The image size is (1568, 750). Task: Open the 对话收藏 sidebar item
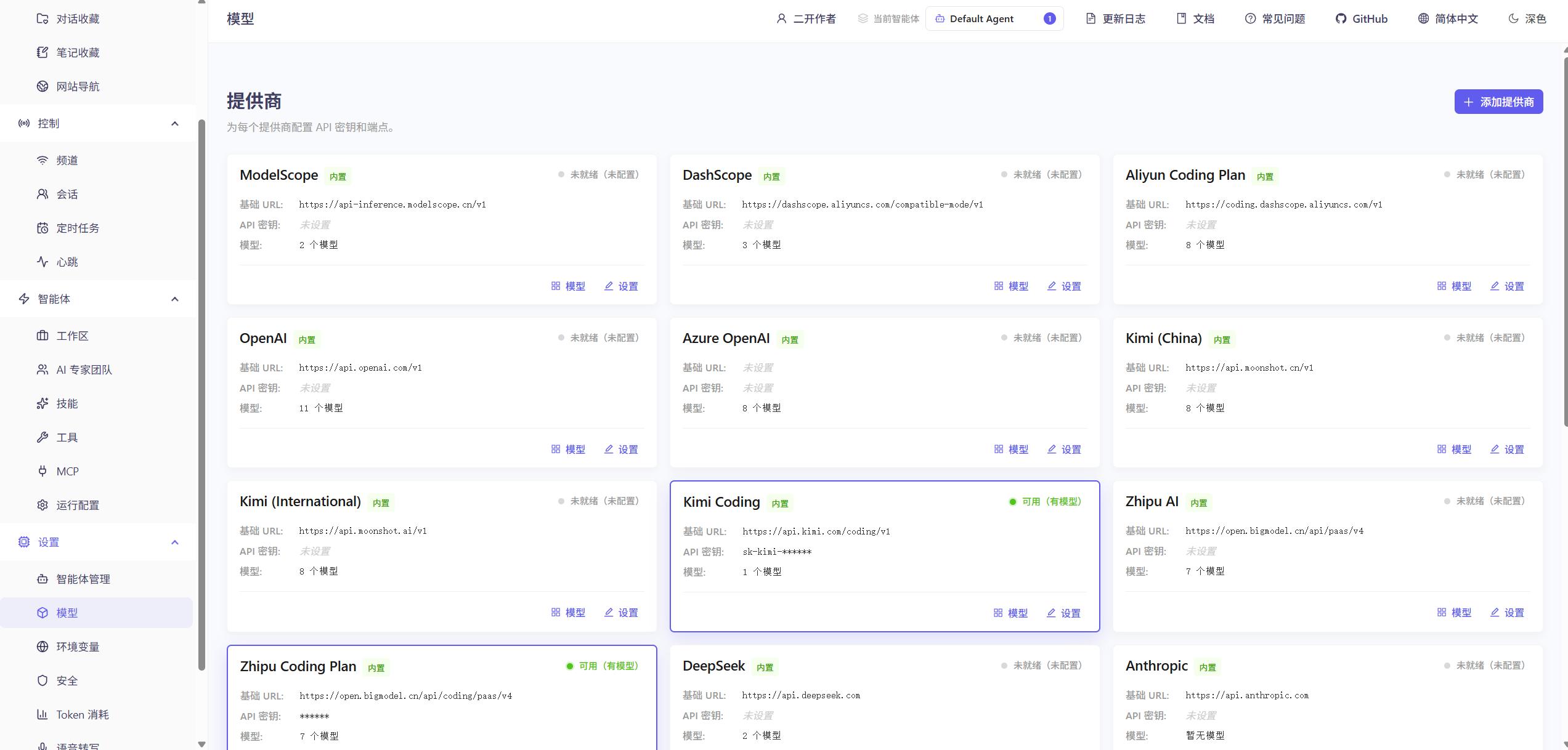[73, 18]
